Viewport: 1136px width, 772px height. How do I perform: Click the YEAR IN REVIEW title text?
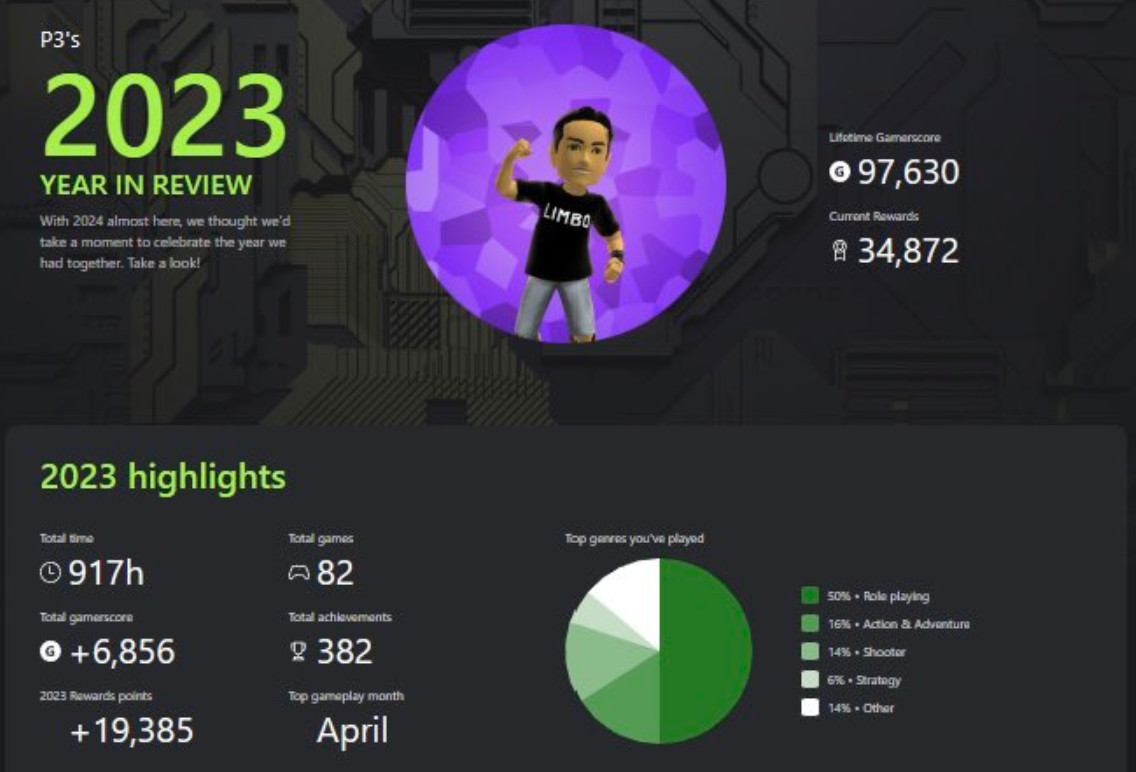coord(146,185)
